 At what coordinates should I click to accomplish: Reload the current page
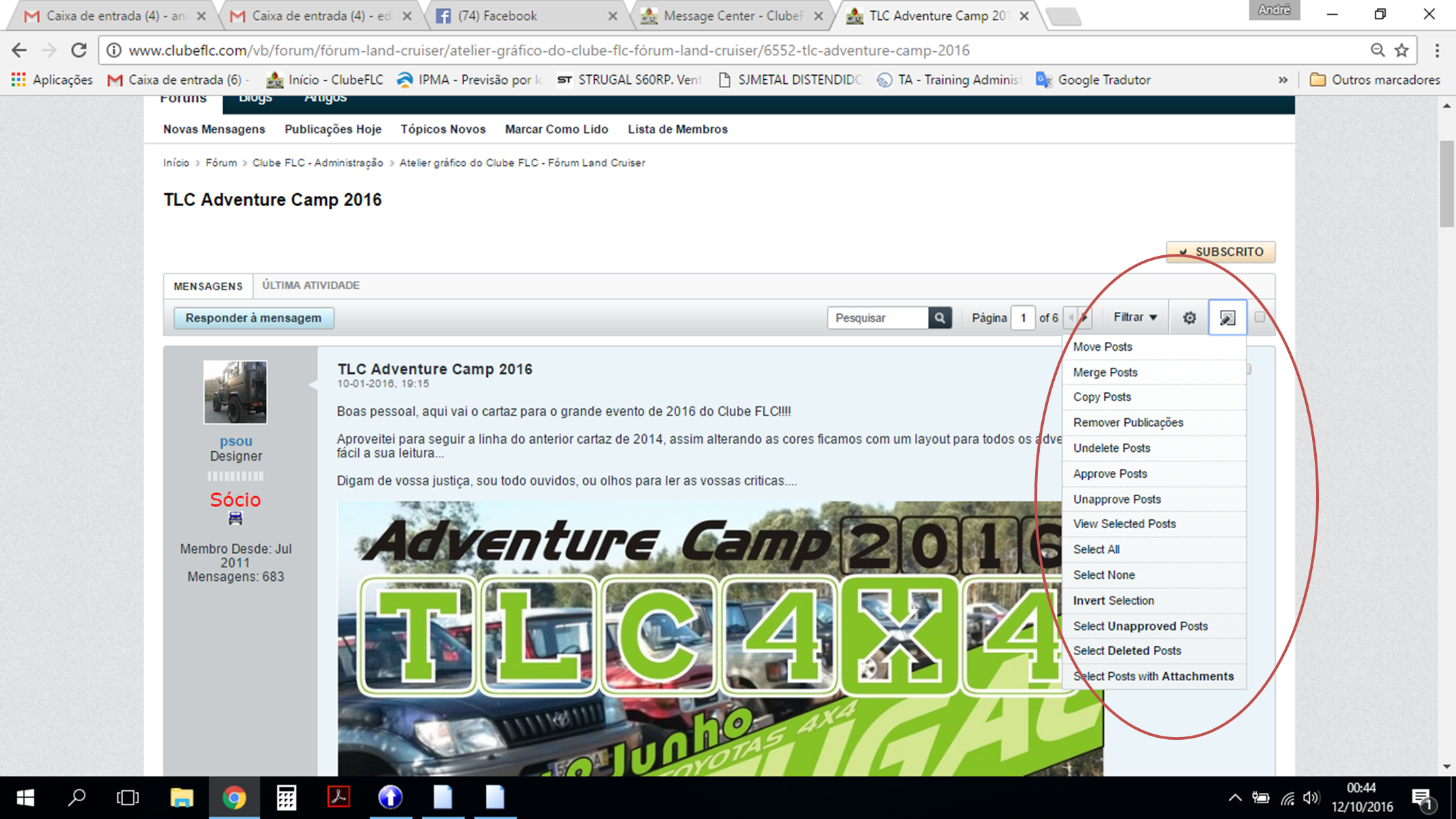point(79,50)
